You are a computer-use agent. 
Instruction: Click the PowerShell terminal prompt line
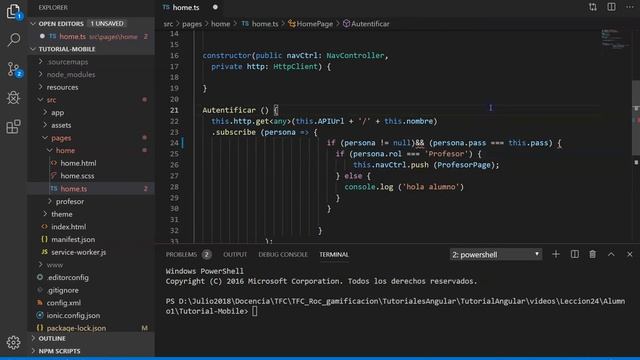click(x=395, y=306)
